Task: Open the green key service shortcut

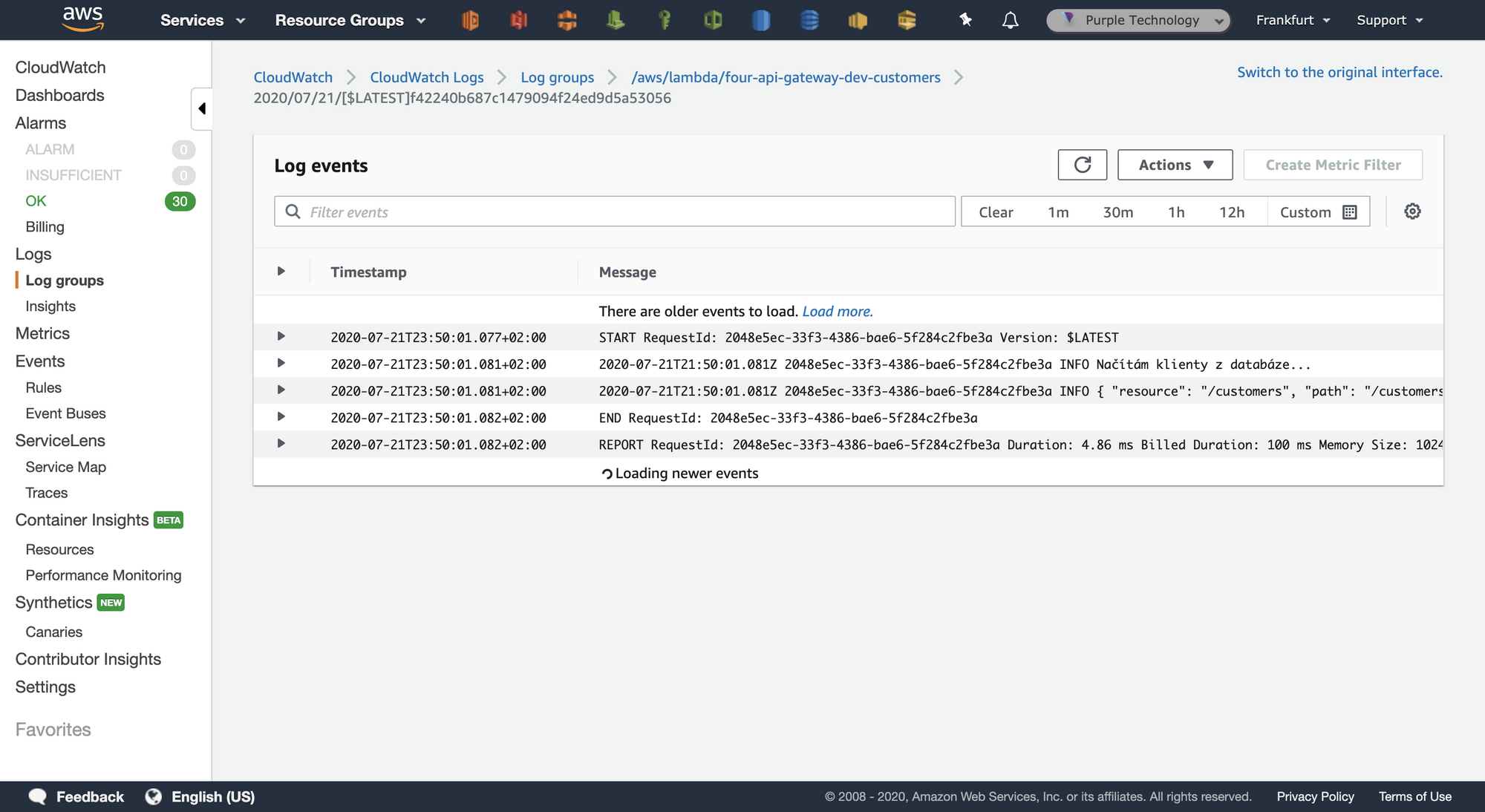Action: point(665,20)
